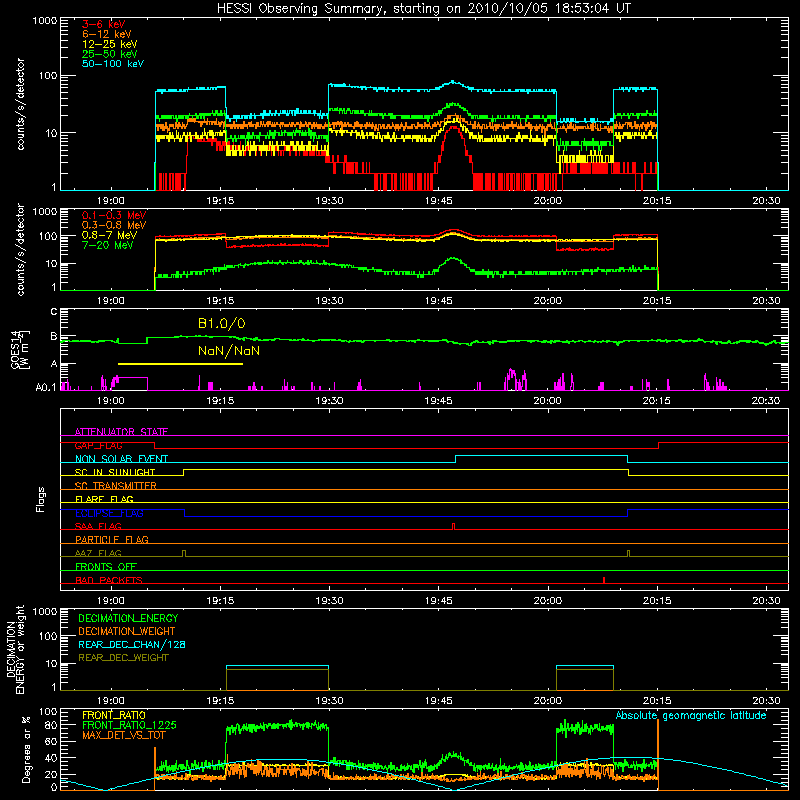Click the HESSI Observing Summary title text
800x800 pixels.
tap(423, 9)
